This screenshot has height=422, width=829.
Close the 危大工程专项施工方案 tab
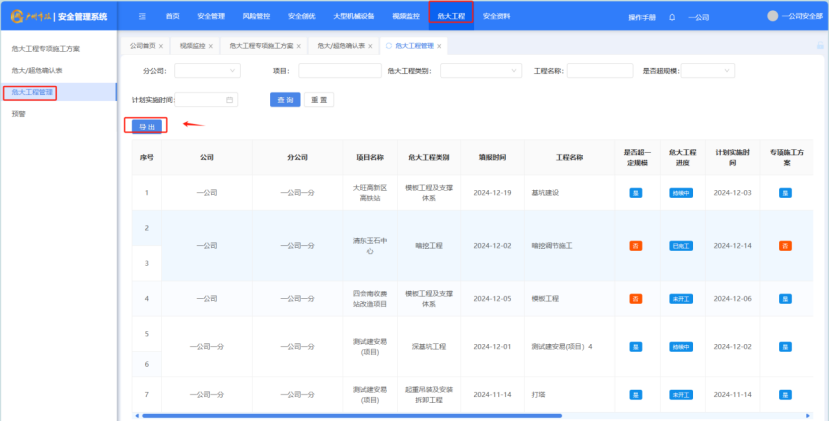[x=299, y=46]
